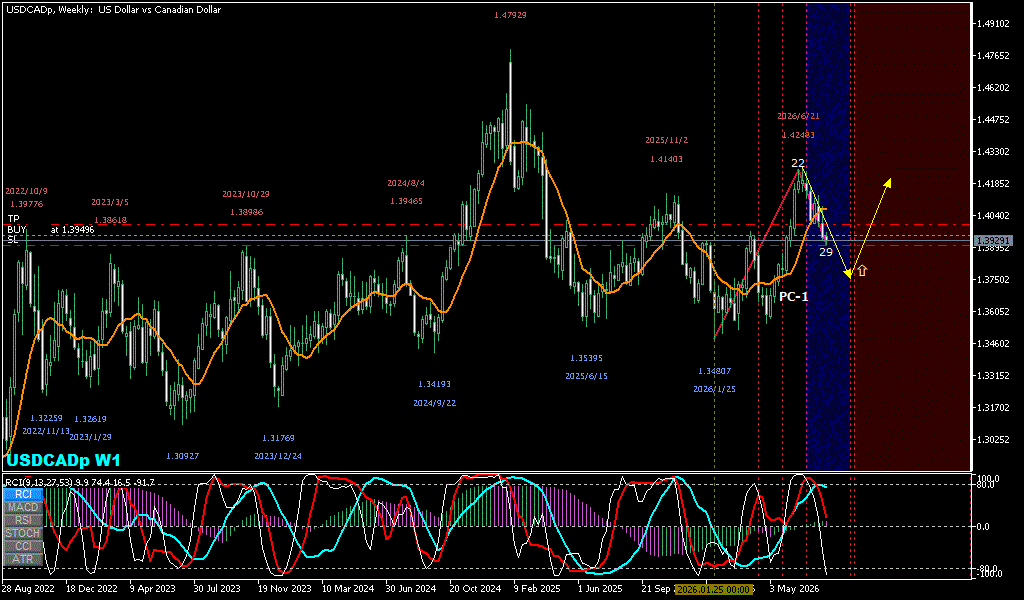
Task: Click 1.46202 on the price scale
Action: click(993, 88)
